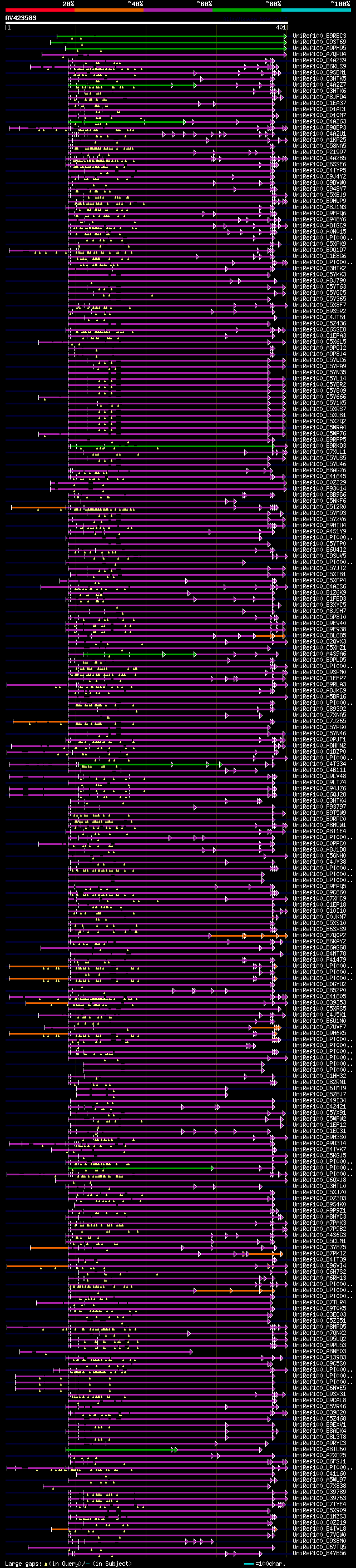Select hit label UniRef100_C5XEJ9
Viewport: 356px width, 1568px height.
[319, 195]
